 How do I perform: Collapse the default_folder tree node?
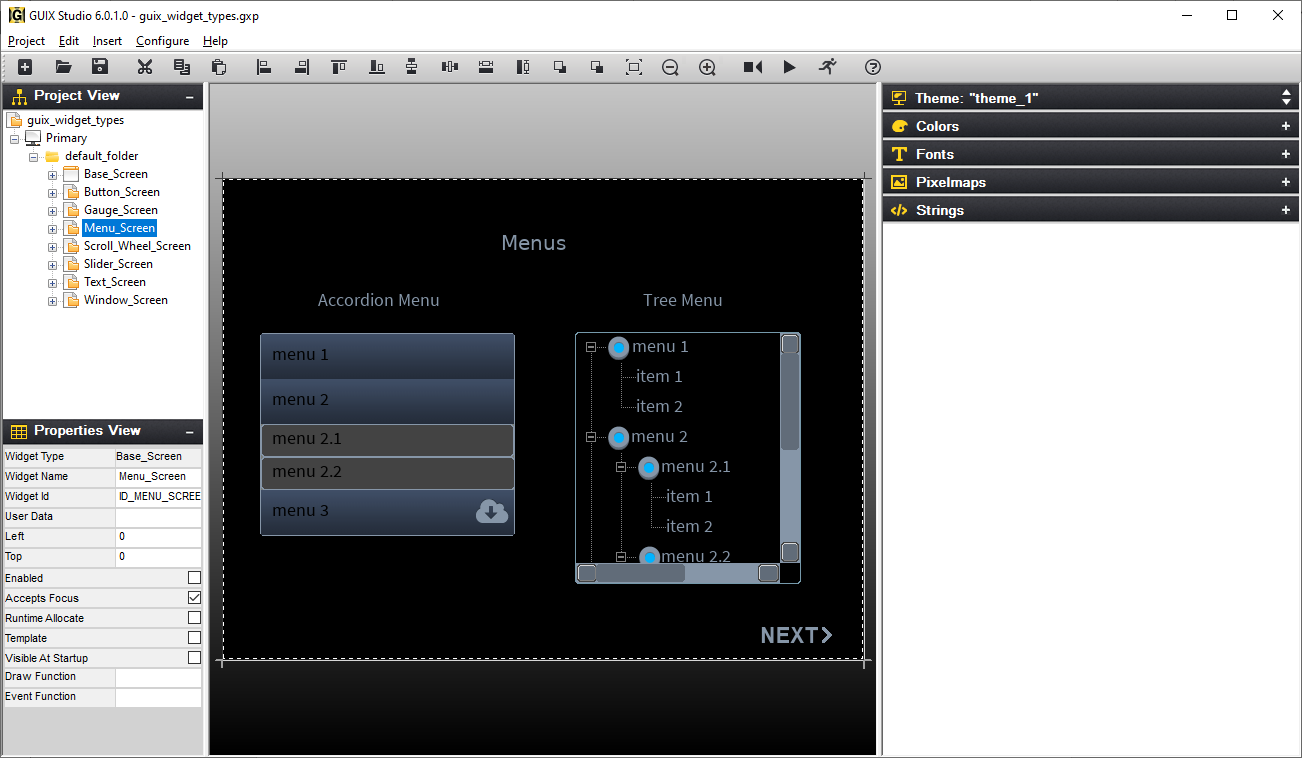[33, 156]
